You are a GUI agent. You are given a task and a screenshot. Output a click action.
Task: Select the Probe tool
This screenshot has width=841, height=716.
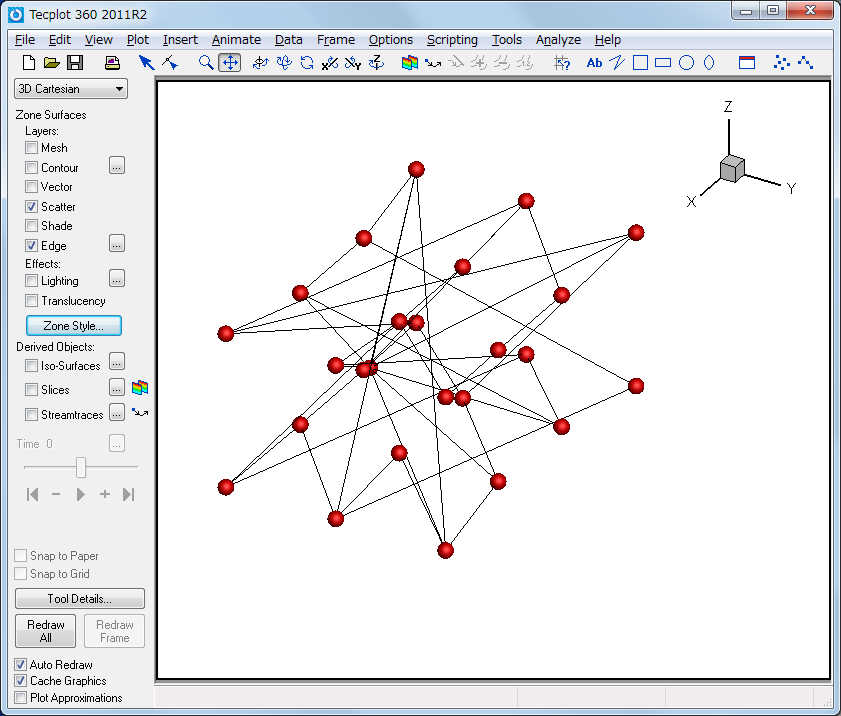(562, 63)
